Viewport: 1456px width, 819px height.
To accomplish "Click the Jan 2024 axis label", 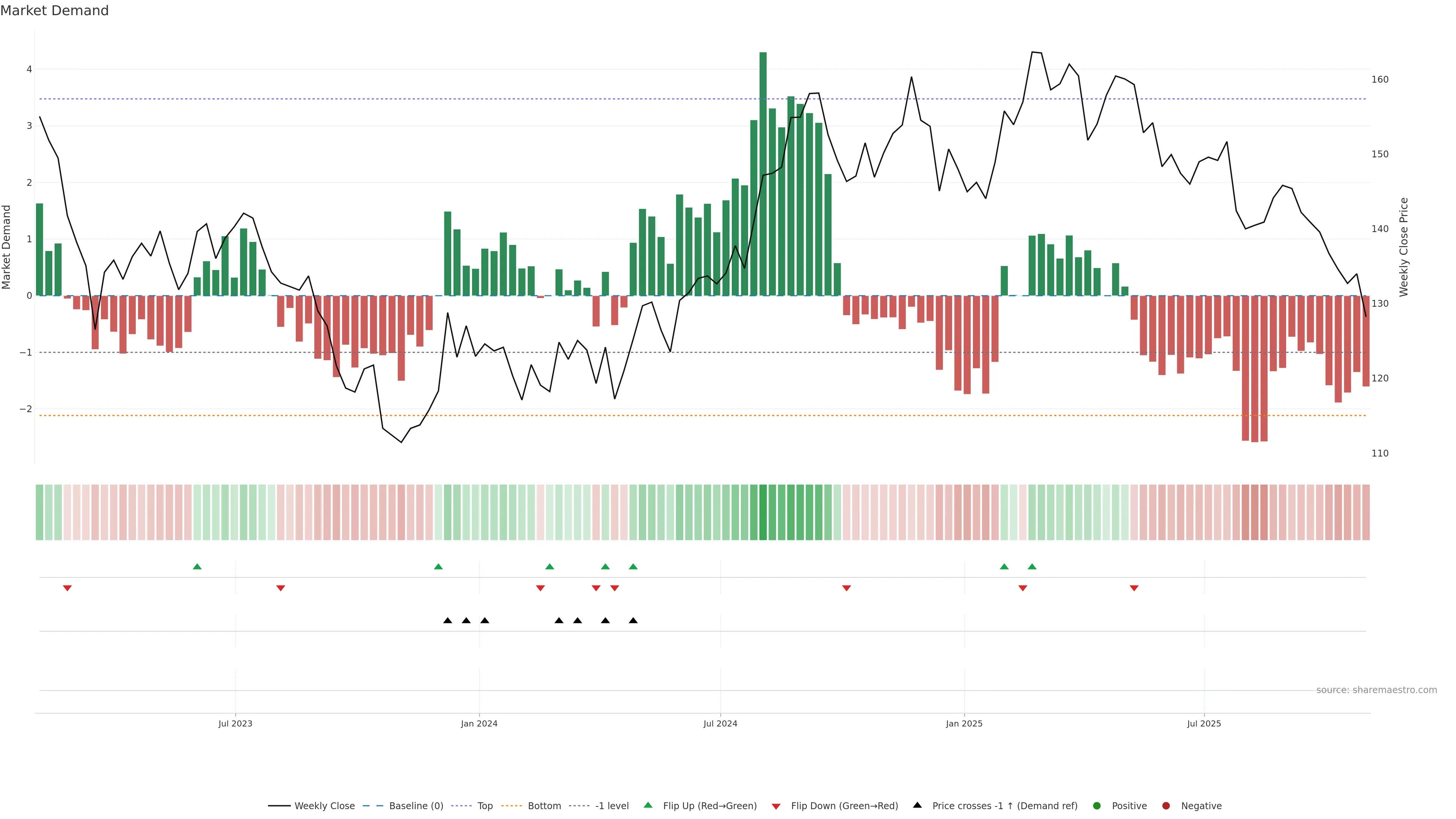I will (479, 724).
